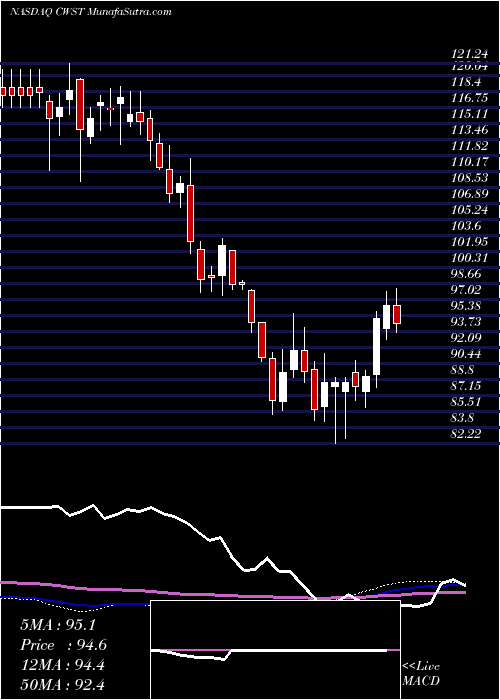Click the large red candle falling to 103.6
The image size is (500, 700).
tap(191, 213)
